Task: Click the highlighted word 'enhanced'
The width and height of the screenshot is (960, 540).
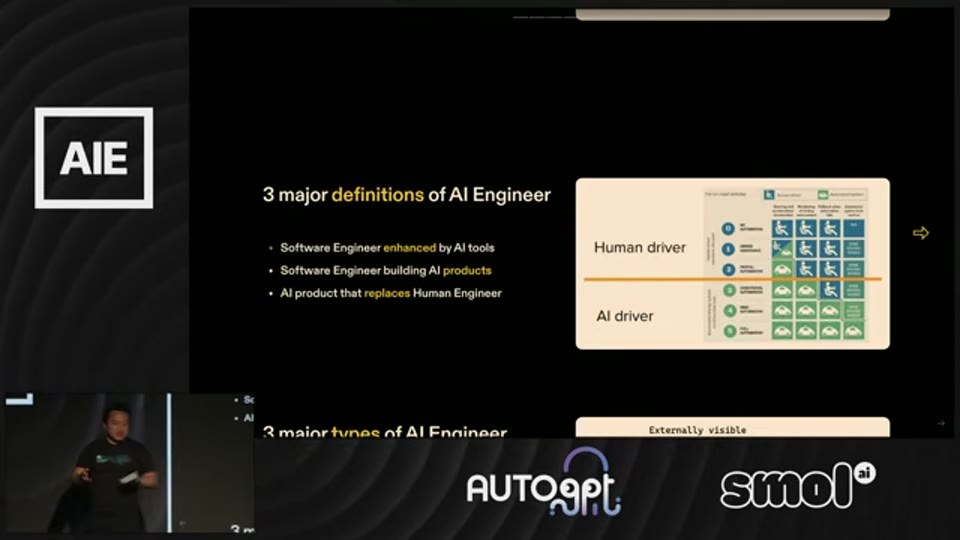Action: (x=410, y=248)
